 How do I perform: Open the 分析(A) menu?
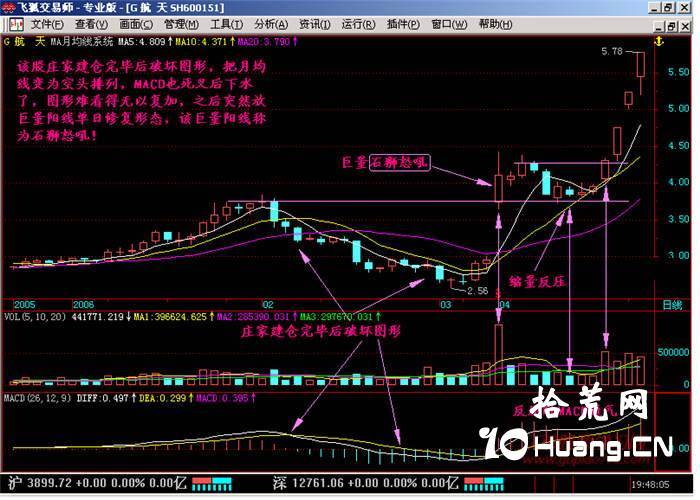point(271,24)
